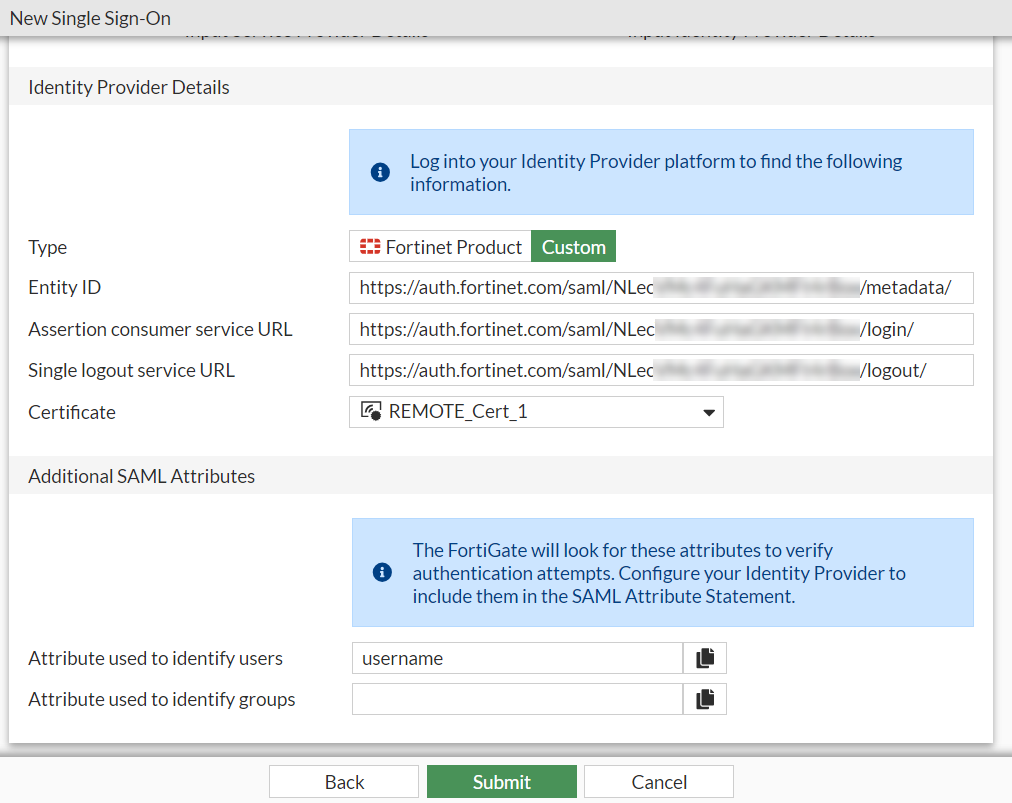Click the copy icon next to groups field
Viewport: 1012px width, 803px height.
coord(705,698)
